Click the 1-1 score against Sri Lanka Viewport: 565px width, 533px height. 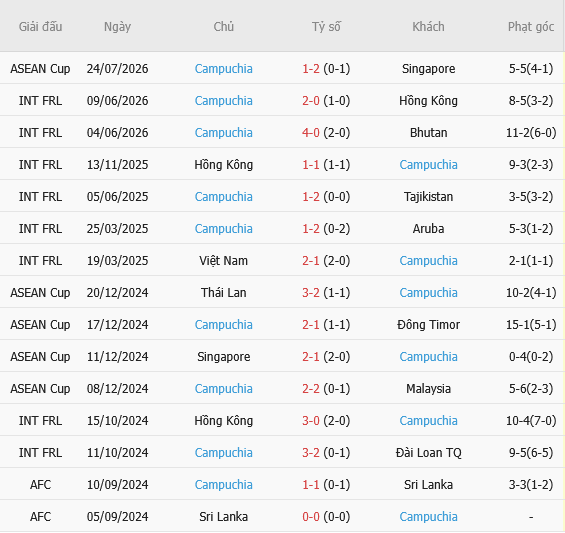click(x=311, y=485)
